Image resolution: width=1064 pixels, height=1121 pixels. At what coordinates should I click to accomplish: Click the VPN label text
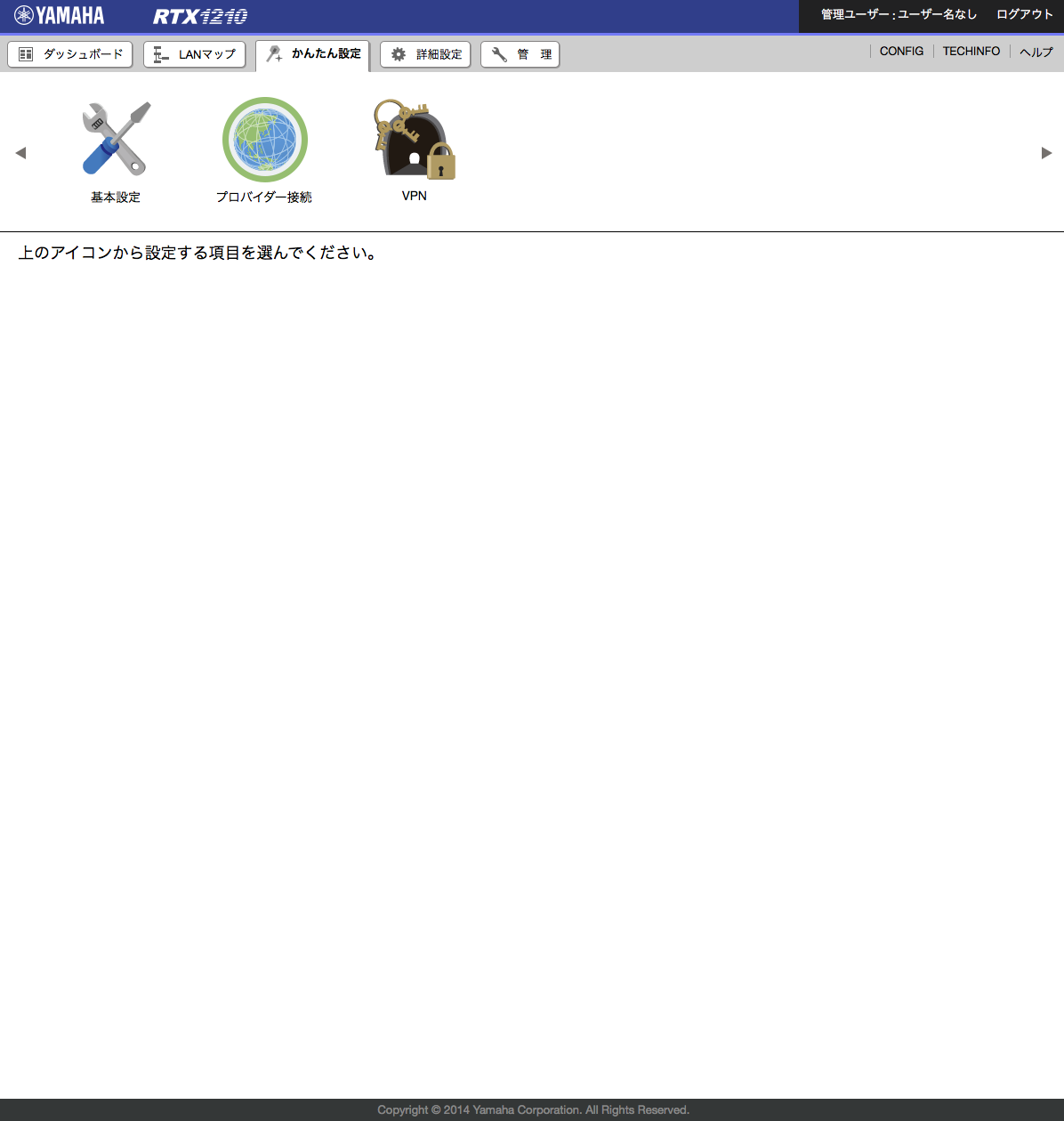(415, 196)
